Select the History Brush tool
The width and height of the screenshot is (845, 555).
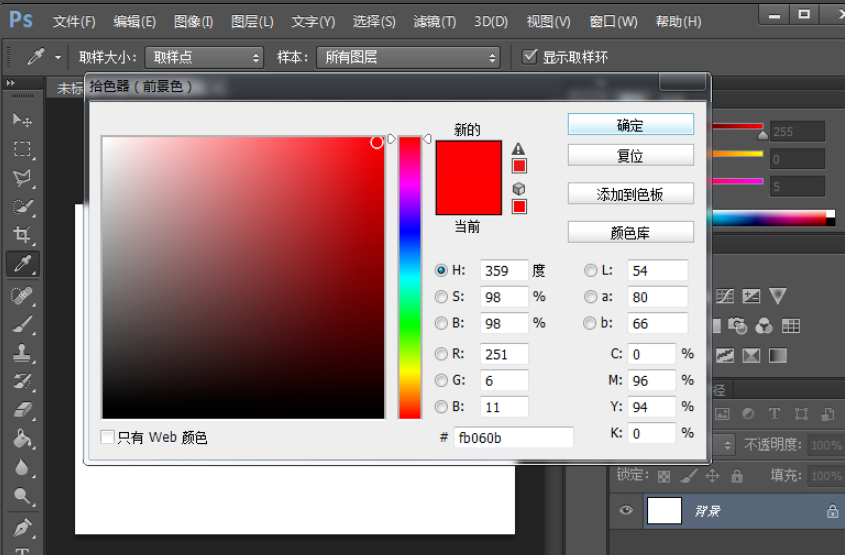point(22,381)
